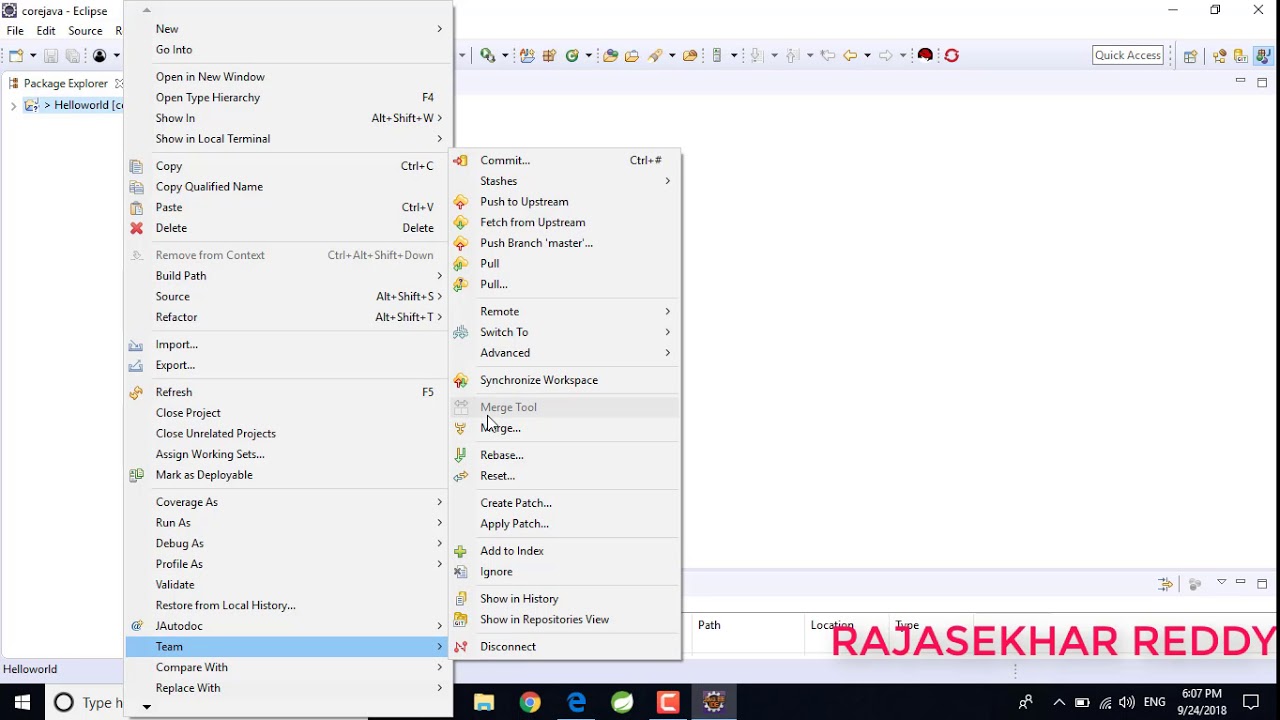Open Chrome from the Windows taskbar
This screenshot has width=1280, height=720.
click(530, 703)
